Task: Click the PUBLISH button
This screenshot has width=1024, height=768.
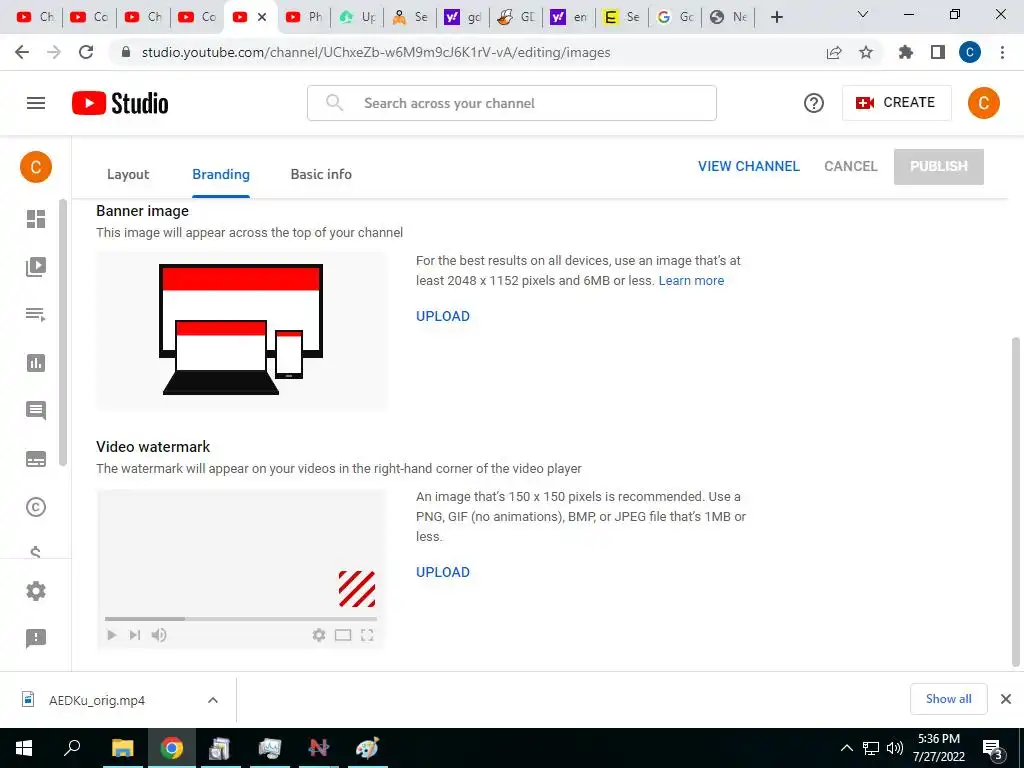Action: (x=938, y=167)
